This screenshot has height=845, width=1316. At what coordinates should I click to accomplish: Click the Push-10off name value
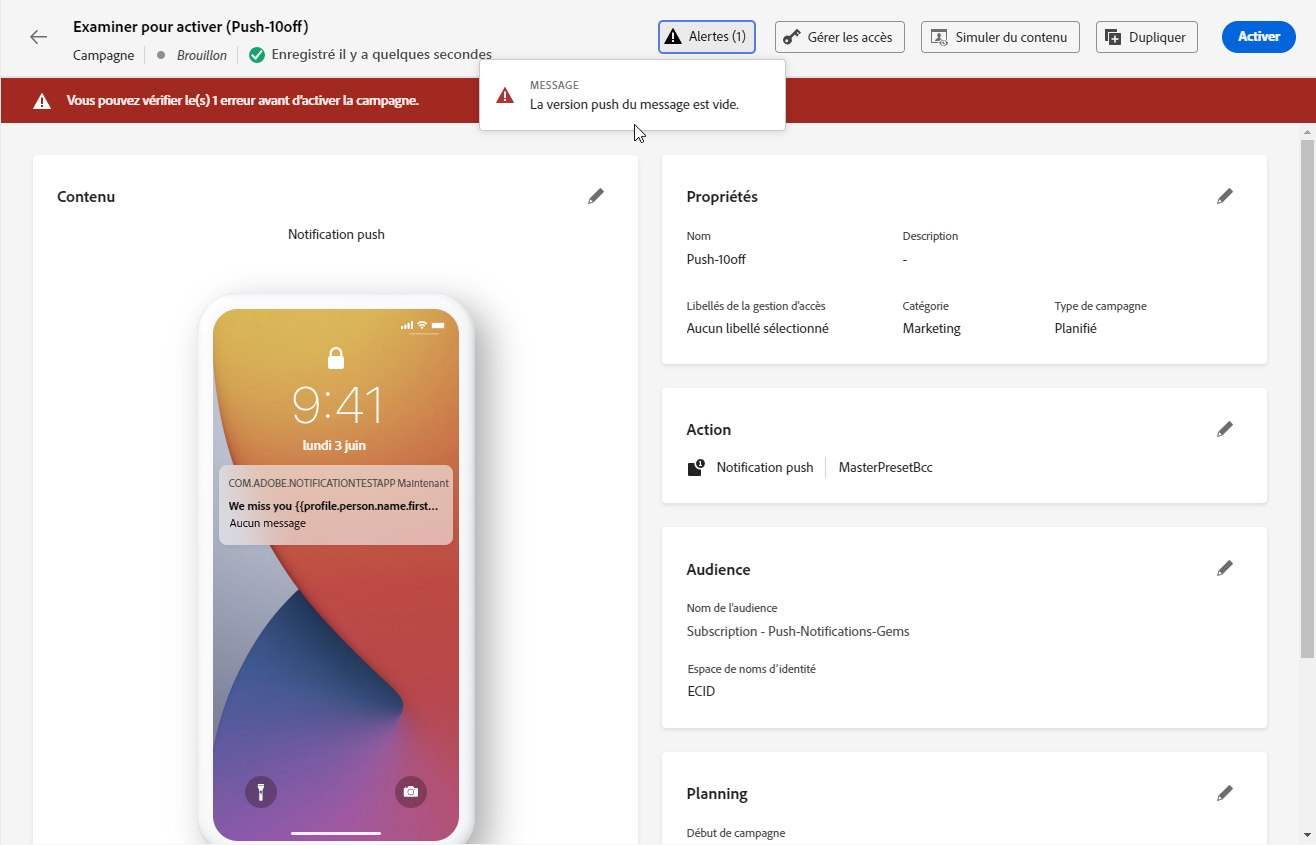click(716, 259)
